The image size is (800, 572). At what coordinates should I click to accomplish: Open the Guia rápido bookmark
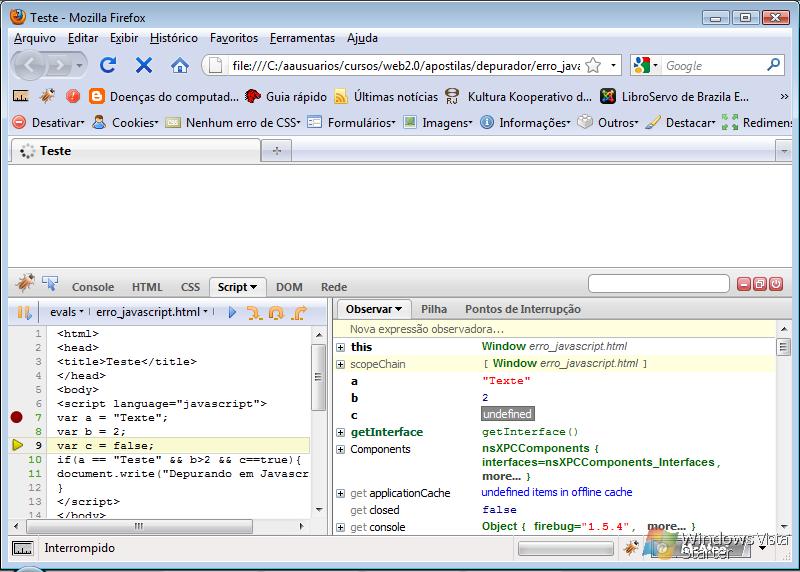pos(286,96)
